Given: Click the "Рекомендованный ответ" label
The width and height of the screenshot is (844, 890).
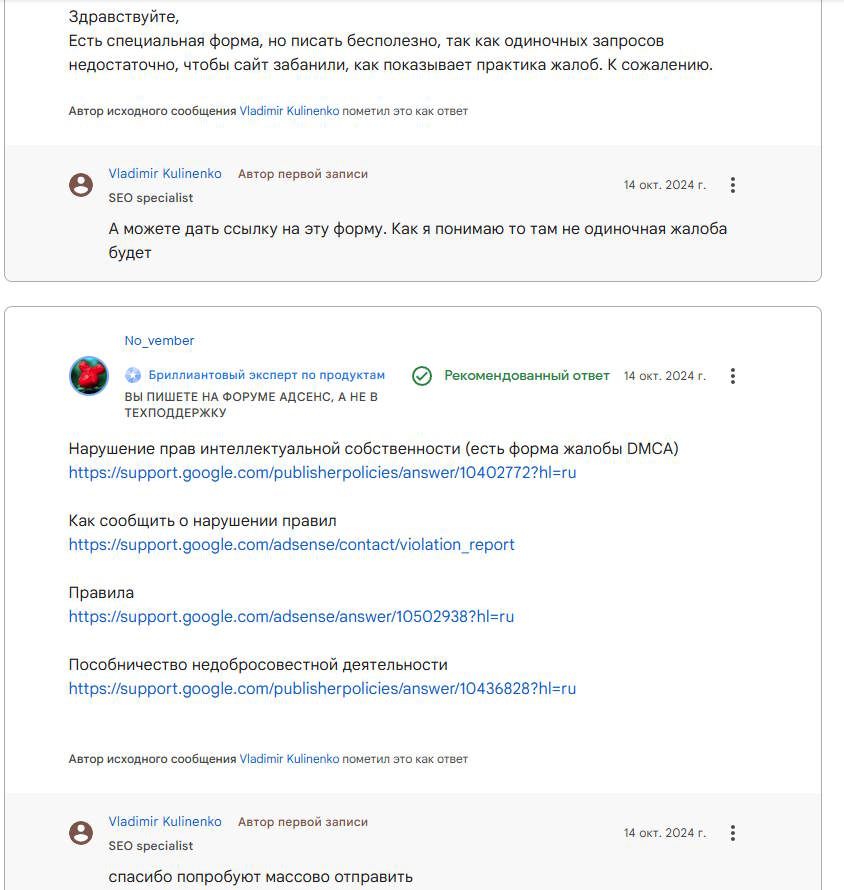Looking at the screenshot, I should pos(526,376).
